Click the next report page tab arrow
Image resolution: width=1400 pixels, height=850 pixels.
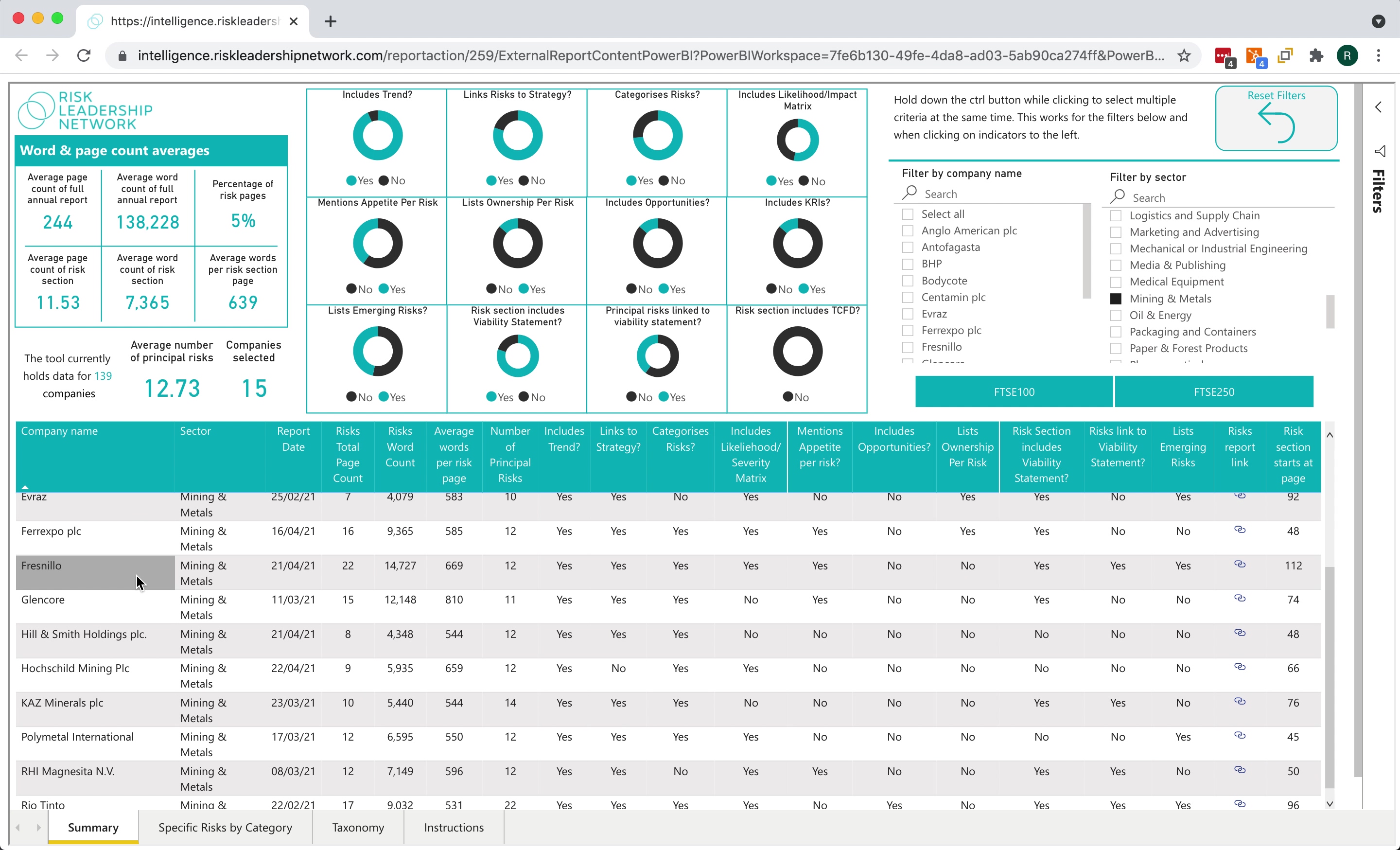click(38, 827)
